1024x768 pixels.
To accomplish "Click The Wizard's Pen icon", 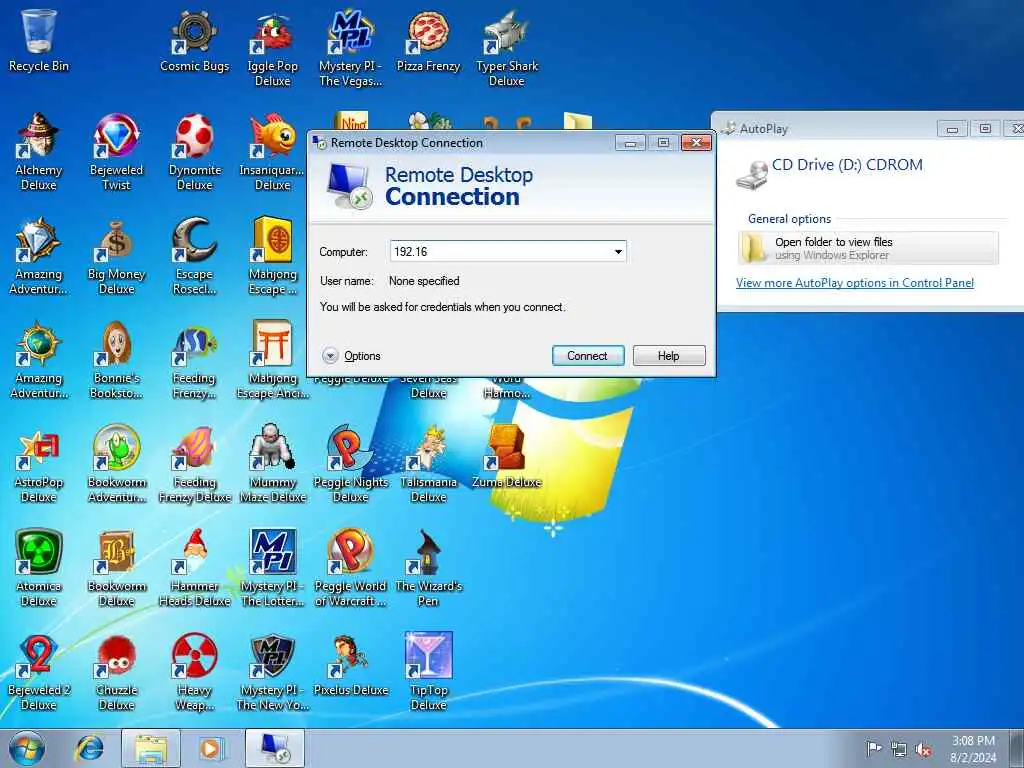I will coord(428,569).
